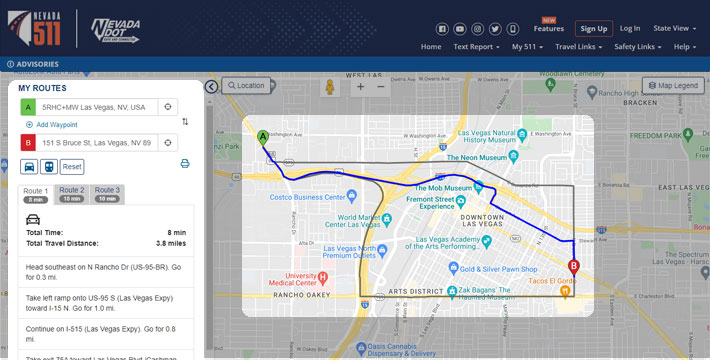Click The Mob Museum map pin

pos(479,186)
